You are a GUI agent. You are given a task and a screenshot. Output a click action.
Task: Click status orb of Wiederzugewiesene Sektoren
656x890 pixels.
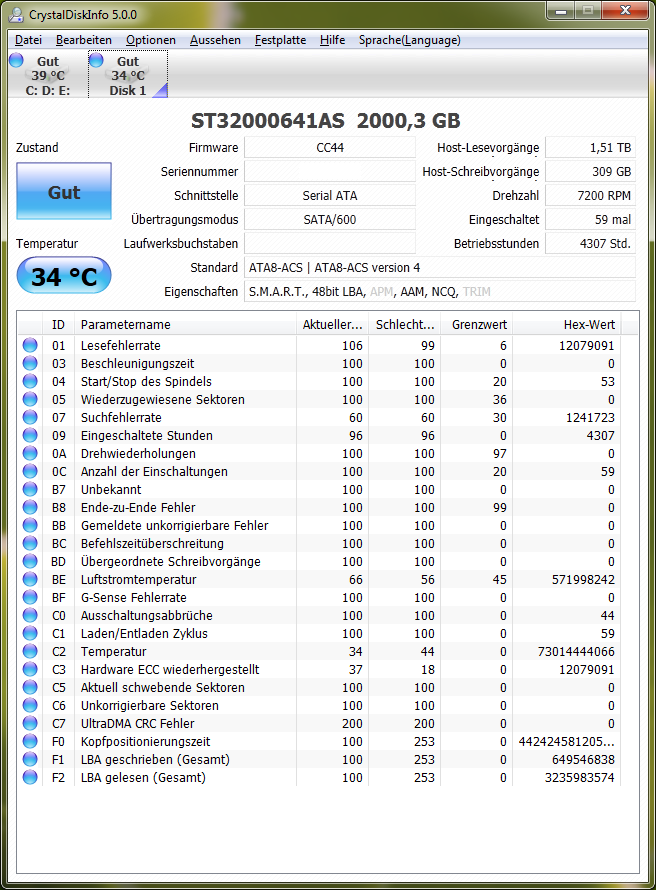tap(30, 399)
